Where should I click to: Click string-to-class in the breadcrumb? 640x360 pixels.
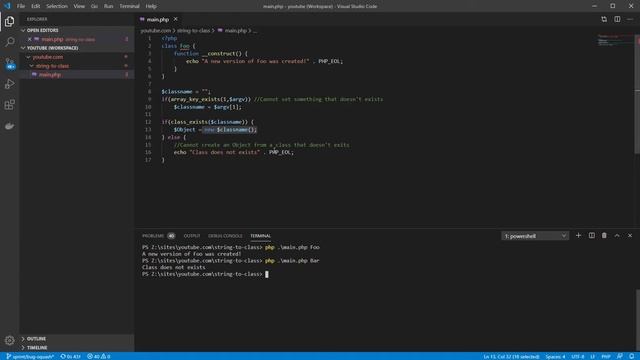point(193,31)
